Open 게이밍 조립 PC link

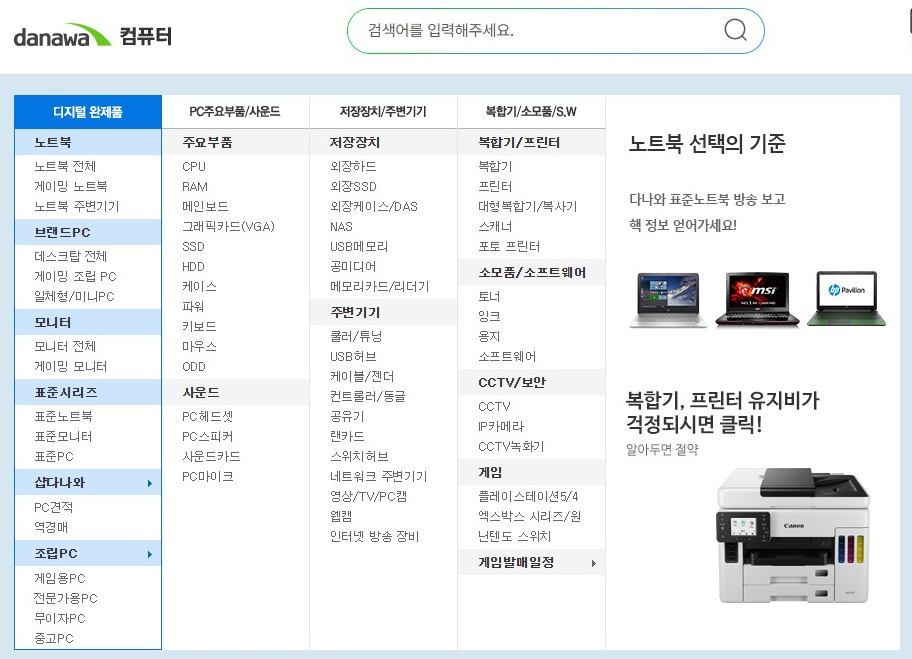pyautogui.click(x=75, y=276)
